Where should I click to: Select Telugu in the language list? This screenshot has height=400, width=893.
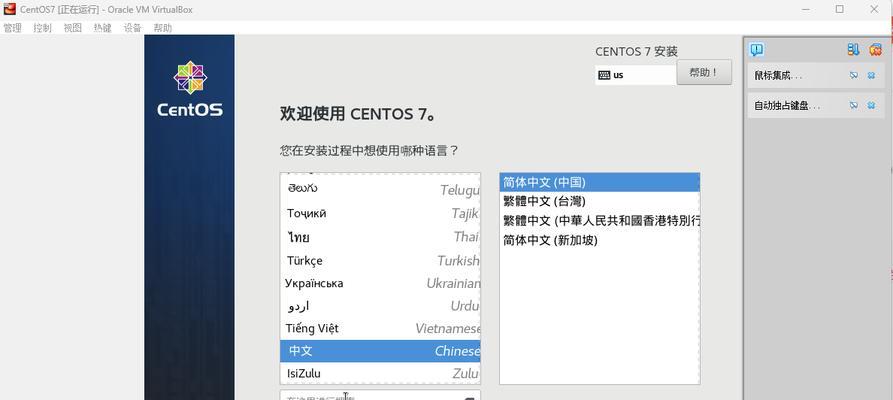coord(380,189)
